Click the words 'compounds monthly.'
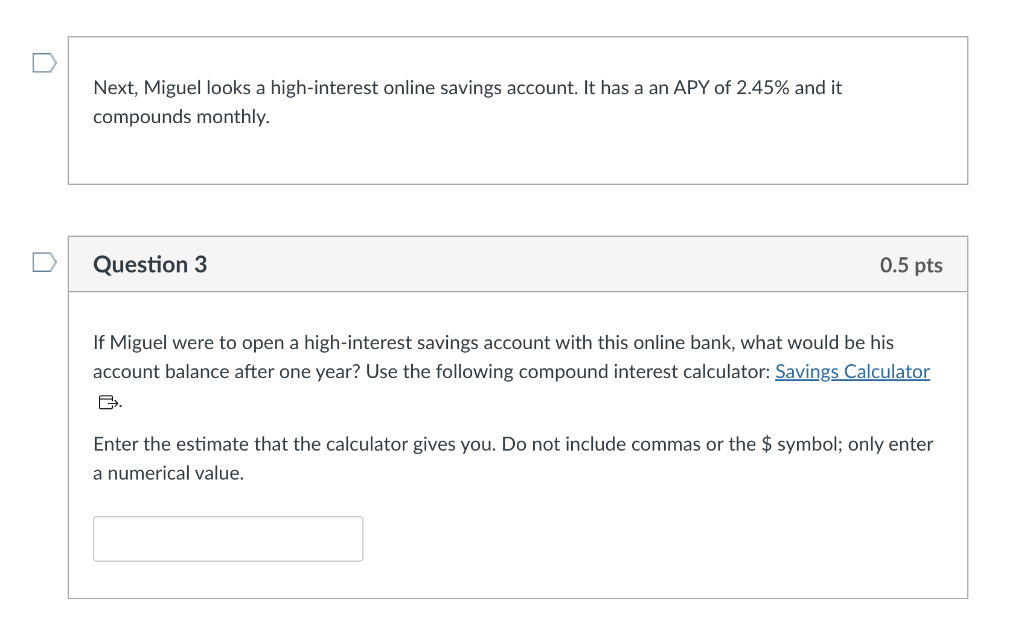The height and width of the screenshot is (633, 1024). coord(181,117)
